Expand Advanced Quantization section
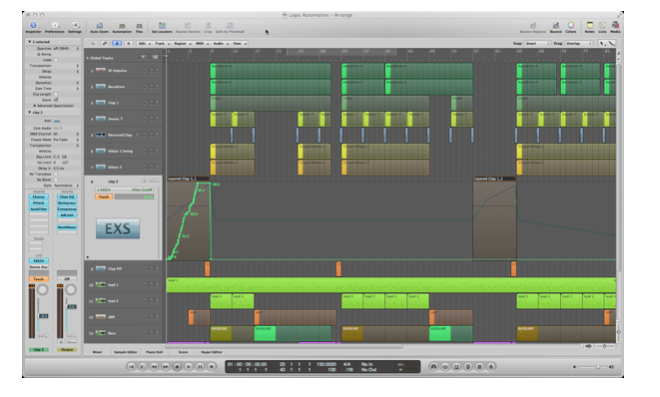This screenshot has width=660, height=397. click(x=35, y=106)
